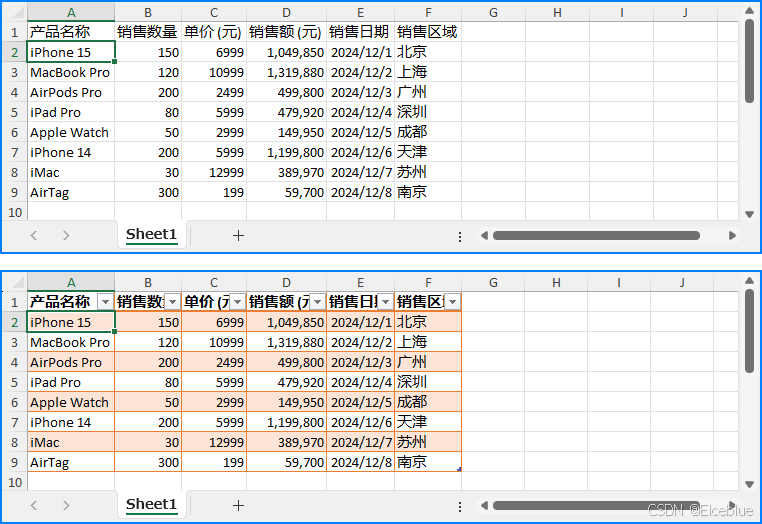The height and width of the screenshot is (524, 762).
Task: Click vertical scroll down arrow in lower workbook
Action: click(x=749, y=484)
